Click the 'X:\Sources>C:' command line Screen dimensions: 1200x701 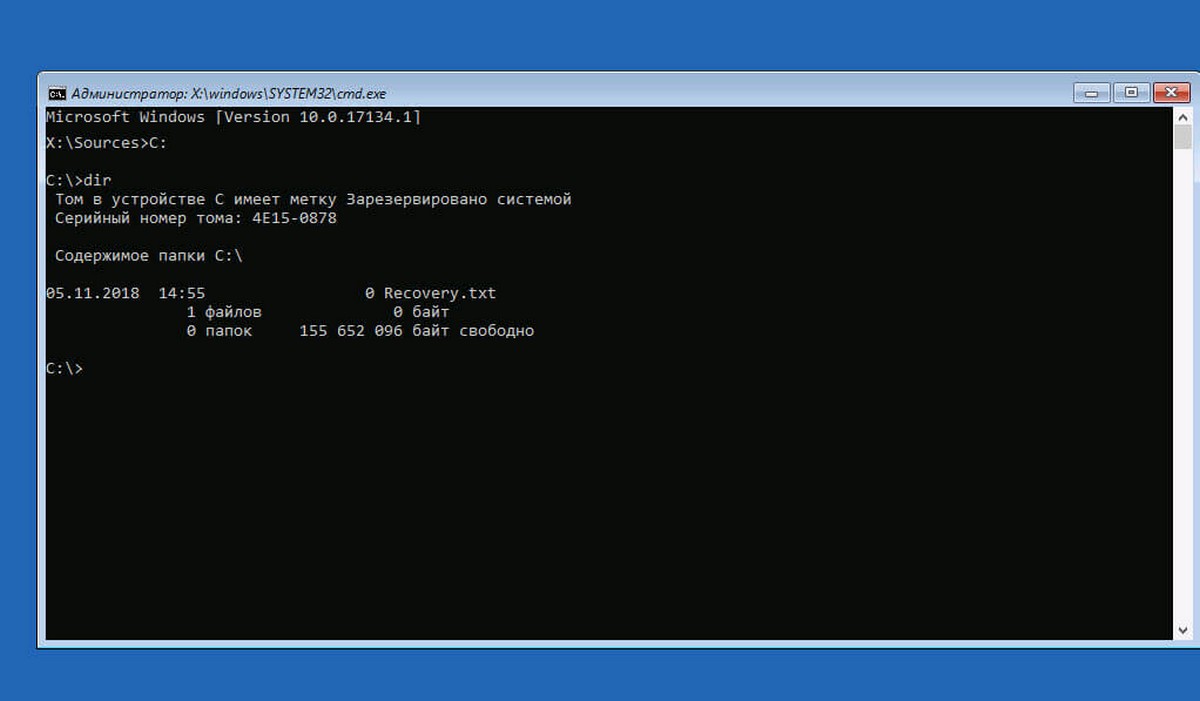107,143
